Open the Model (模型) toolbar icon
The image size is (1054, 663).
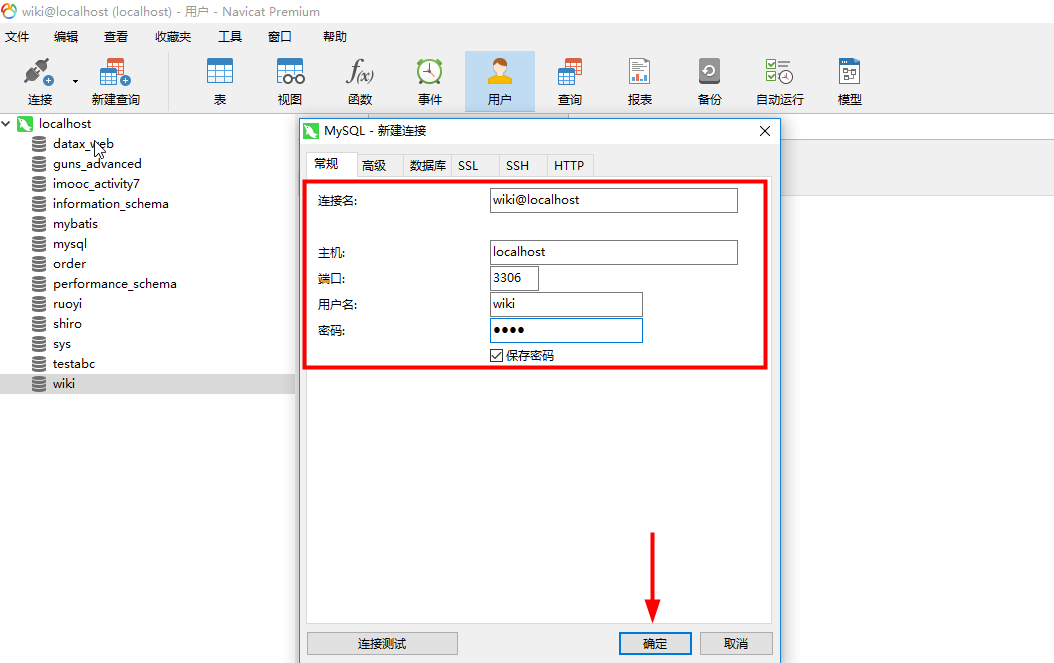coord(849,71)
